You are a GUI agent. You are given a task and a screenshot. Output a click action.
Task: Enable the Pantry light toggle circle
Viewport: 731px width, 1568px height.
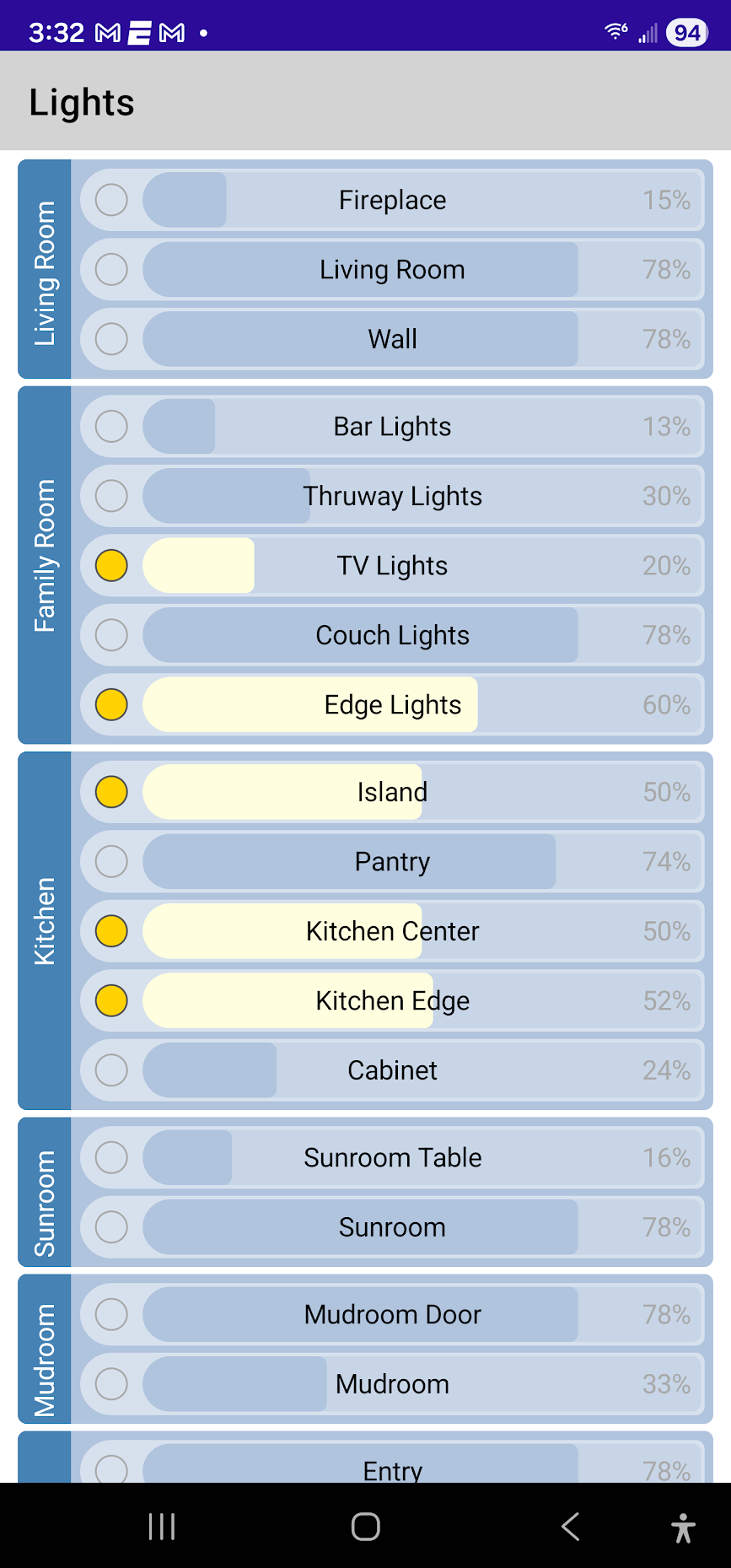tap(111, 861)
